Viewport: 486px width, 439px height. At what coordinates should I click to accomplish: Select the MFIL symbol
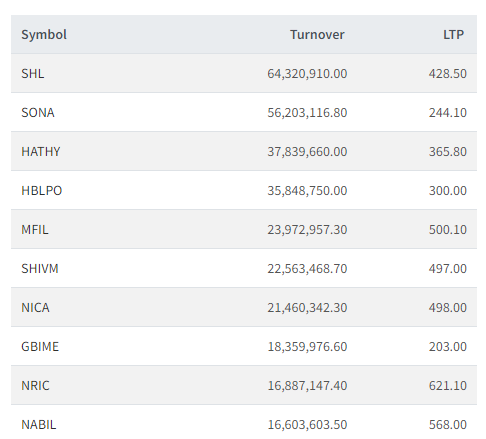[35, 230]
